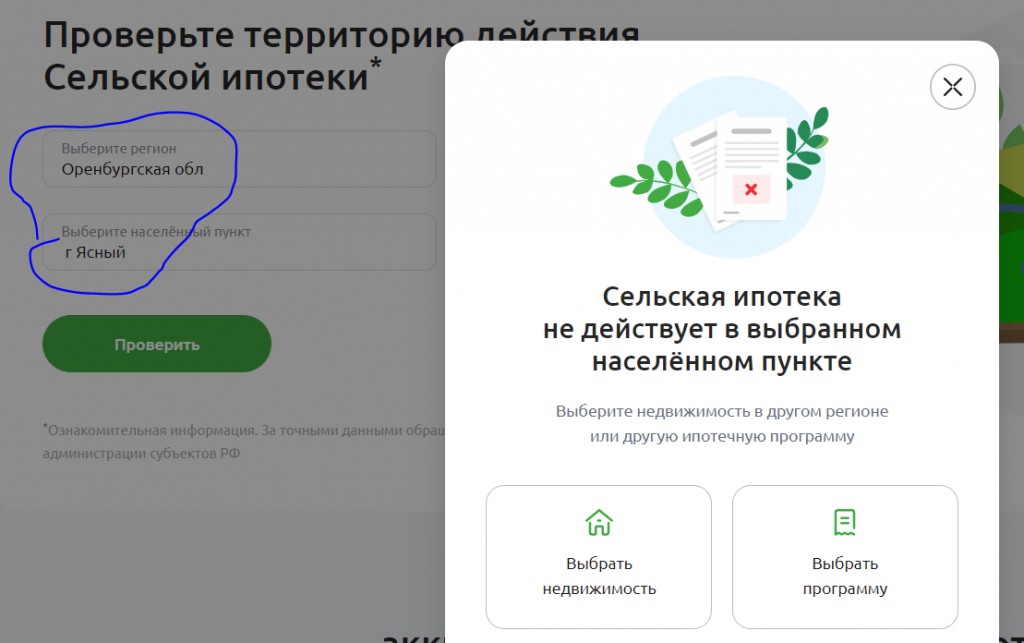
Task: Click the hint "Выберите недвижимость в другом регионе"
Action: [x=722, y=411]
